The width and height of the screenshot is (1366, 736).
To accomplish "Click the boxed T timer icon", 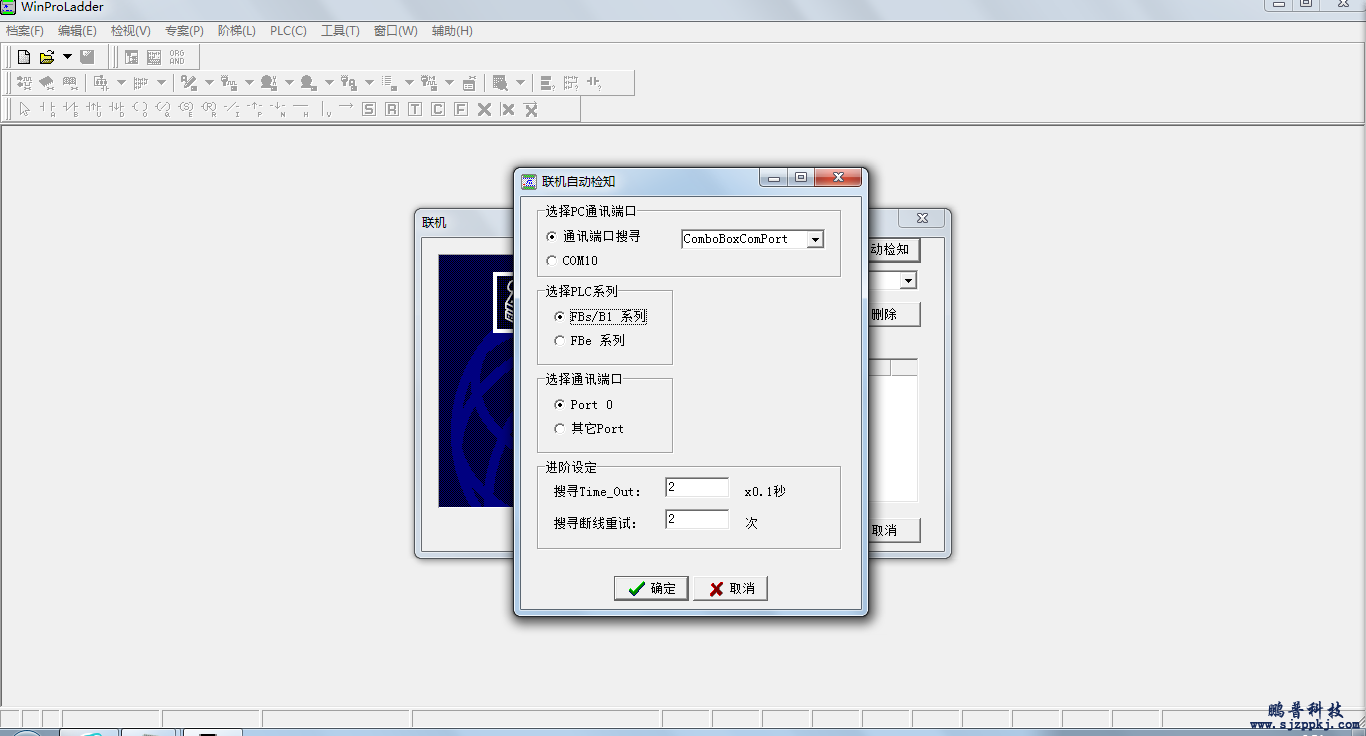I will 415,109.
